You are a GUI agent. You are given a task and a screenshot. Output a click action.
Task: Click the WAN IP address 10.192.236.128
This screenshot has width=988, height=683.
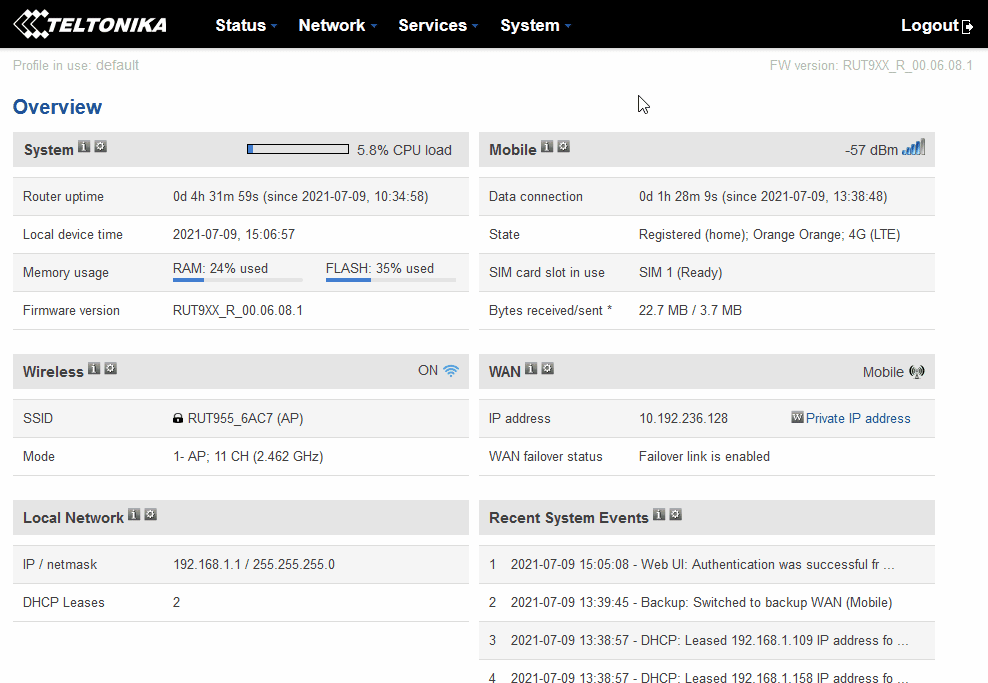click(683, 418)
